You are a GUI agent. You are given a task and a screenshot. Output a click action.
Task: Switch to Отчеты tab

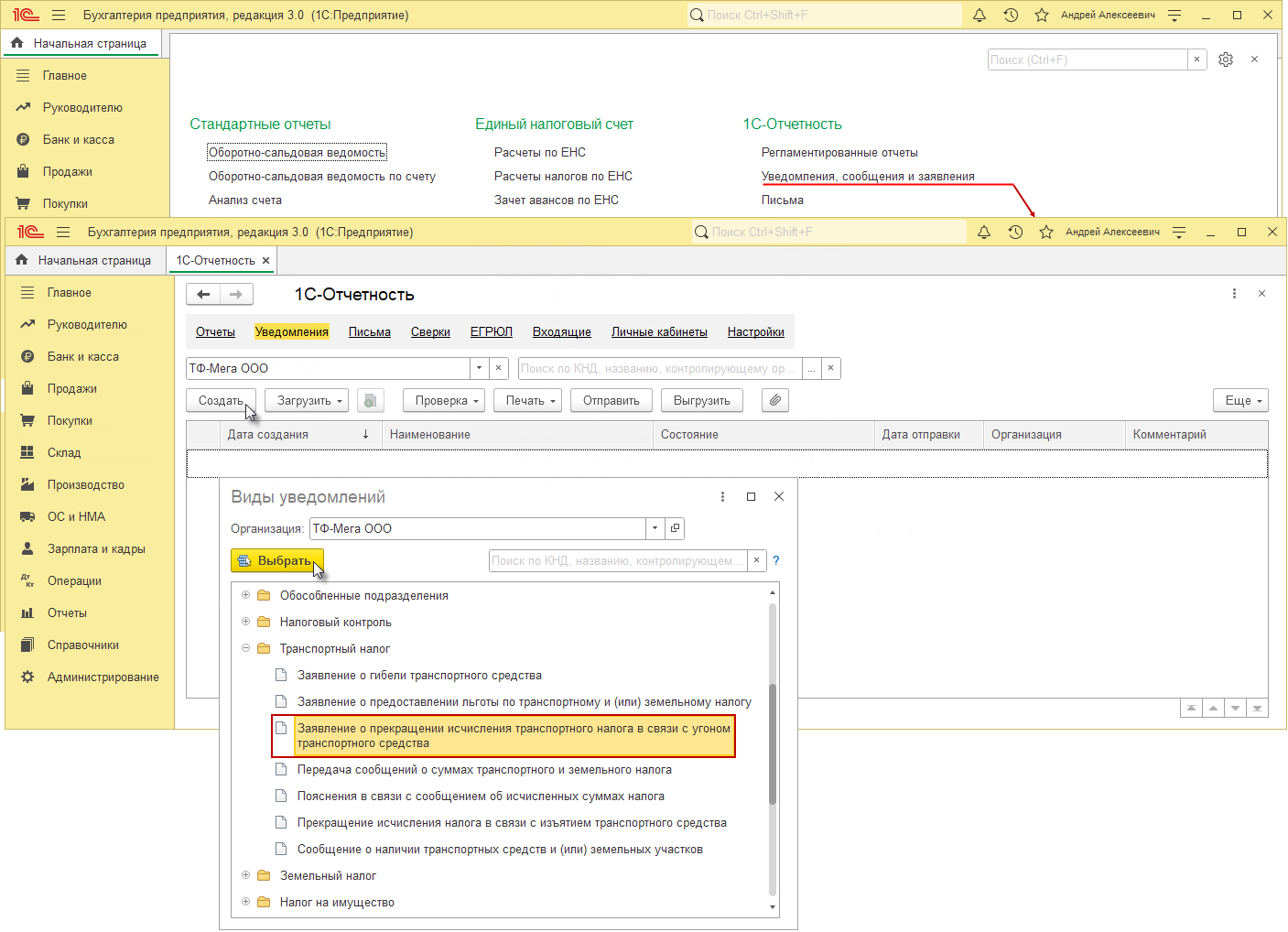pyautogui.click(x=215, y=331)
